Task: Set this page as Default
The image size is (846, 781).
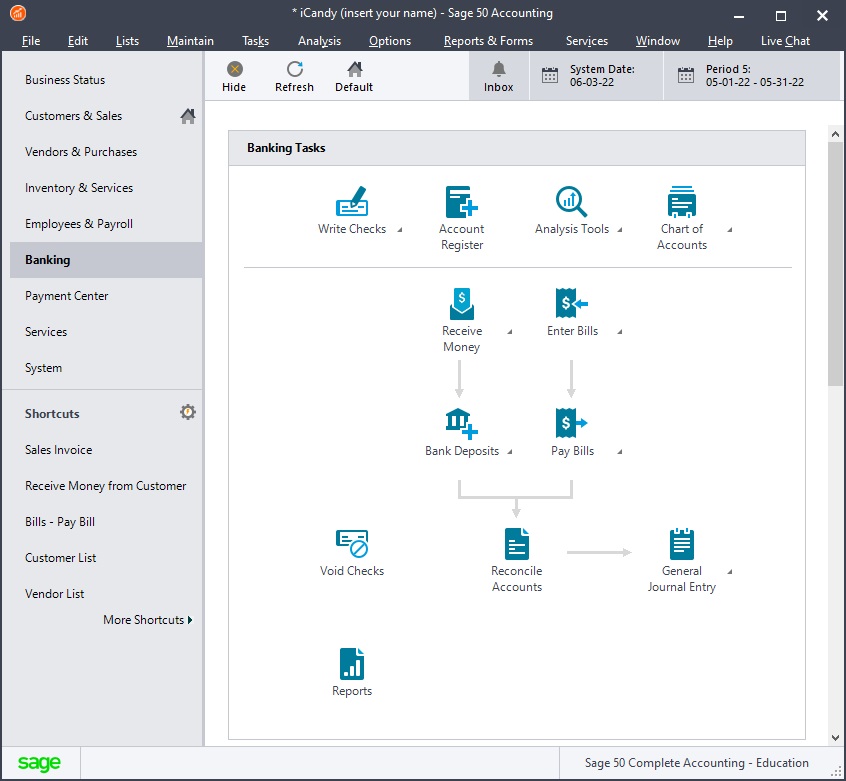Action: coord(354,76)
